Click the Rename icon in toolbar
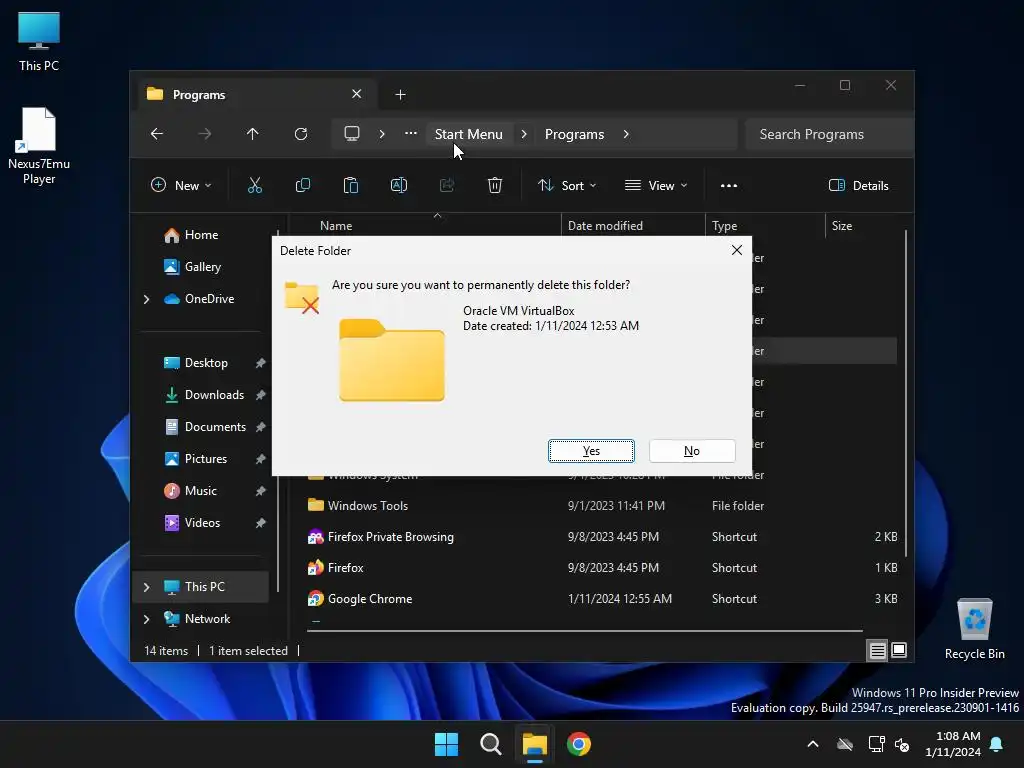This screenshot has width=1024, height=768. coord(399,185)
